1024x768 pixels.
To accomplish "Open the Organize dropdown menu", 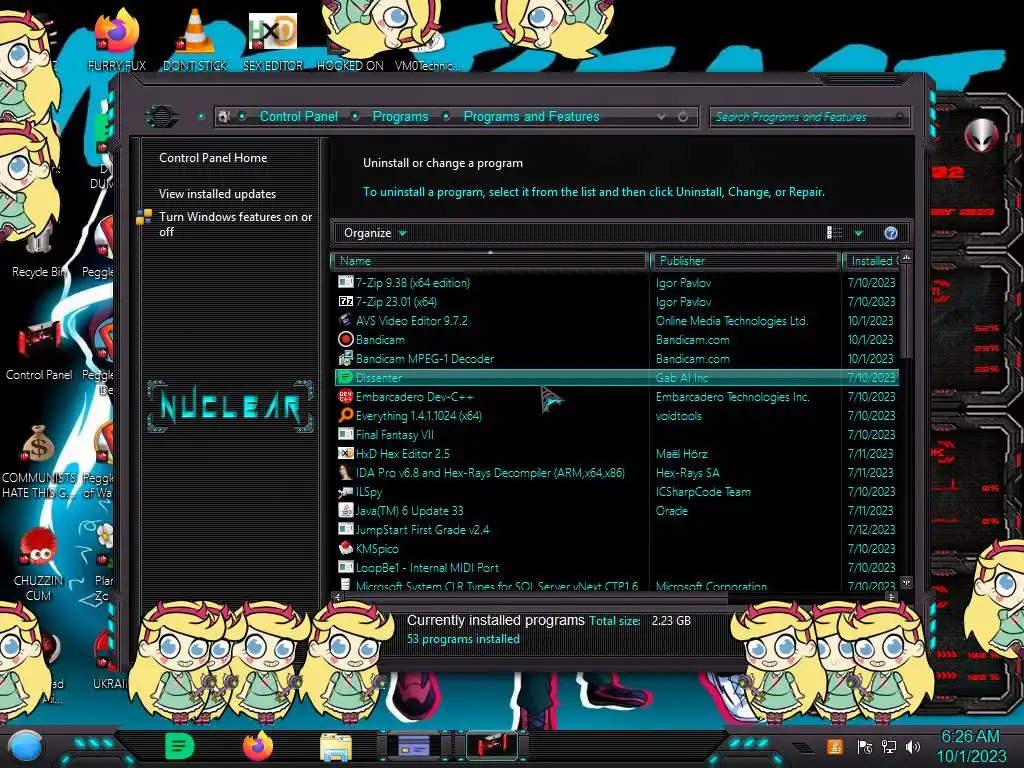I will coord(376,233).
